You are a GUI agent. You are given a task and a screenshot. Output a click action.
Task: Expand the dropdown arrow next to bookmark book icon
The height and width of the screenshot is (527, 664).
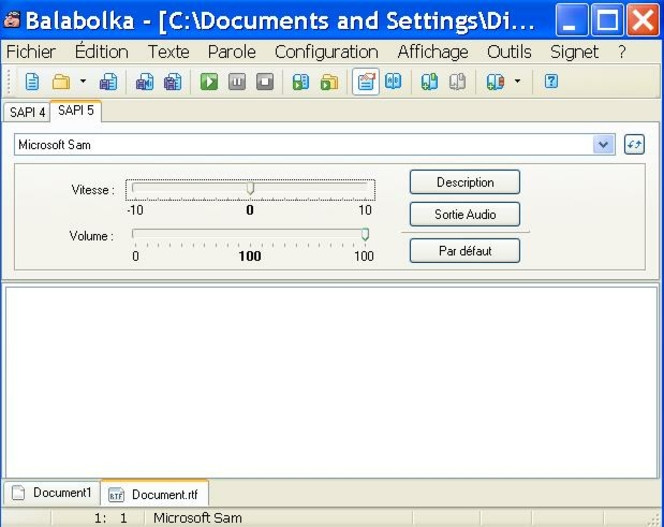point(517,80)
